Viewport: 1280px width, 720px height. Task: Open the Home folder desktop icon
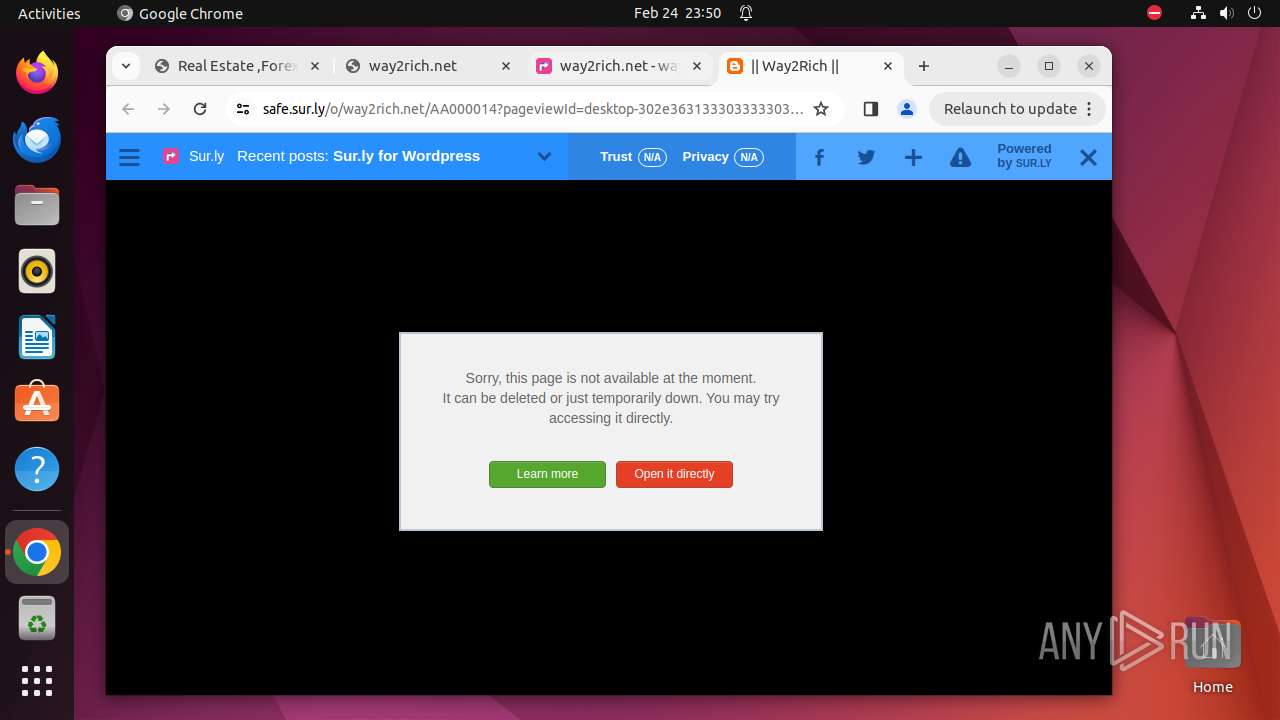1212,656
